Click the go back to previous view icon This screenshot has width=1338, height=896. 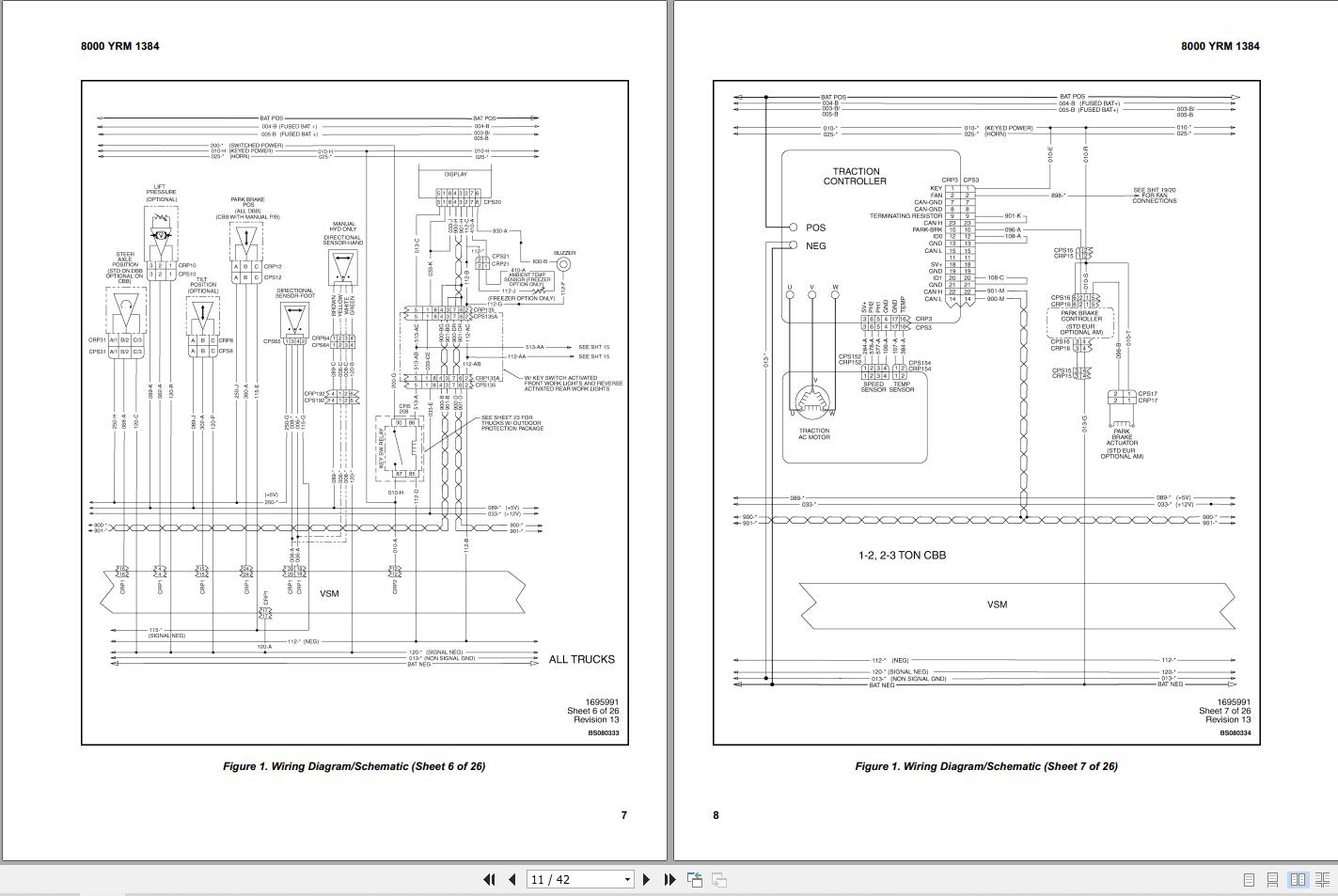(695, 880)
